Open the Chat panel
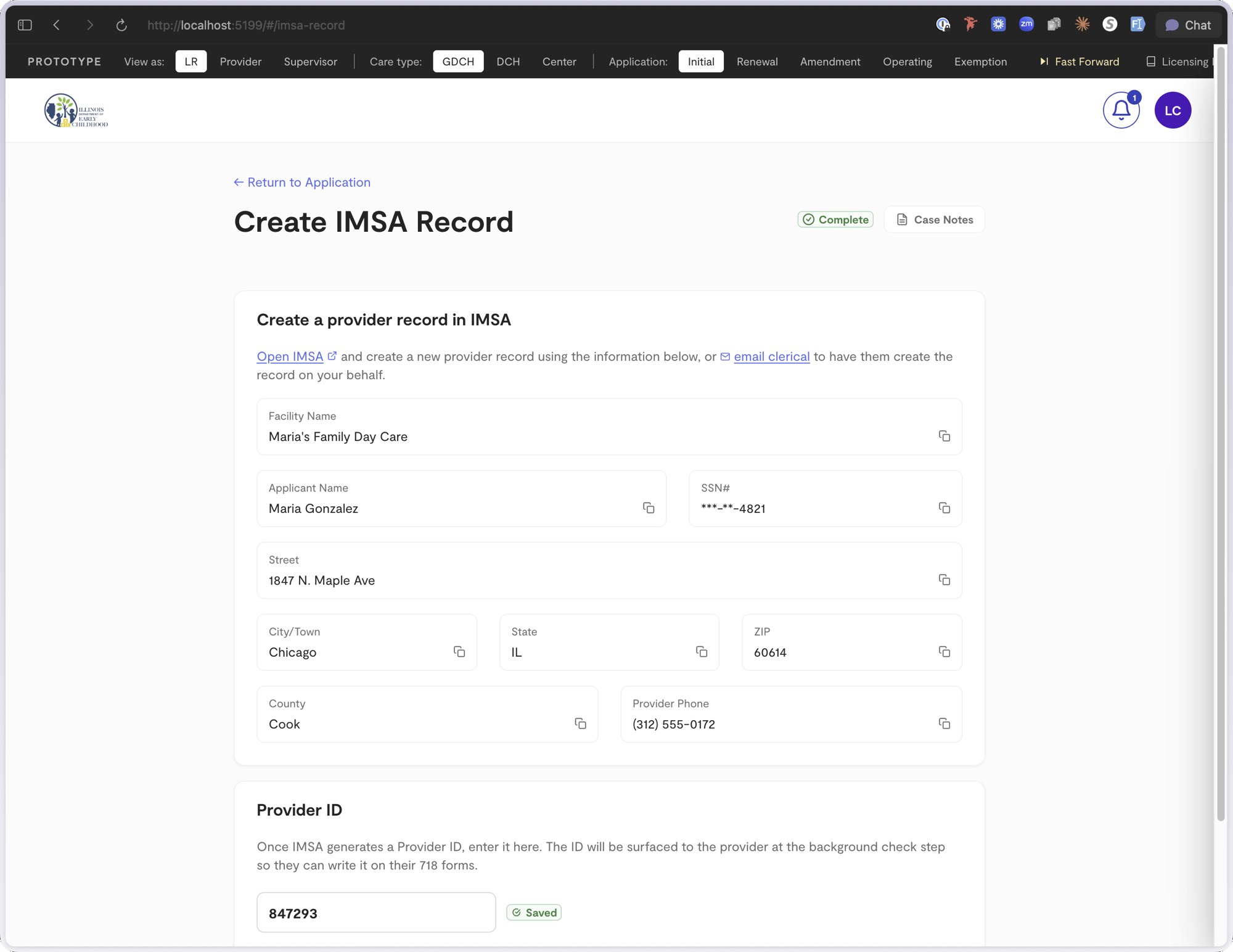1233x952 pixels. pyautogui.click(x=1188, y=25)
